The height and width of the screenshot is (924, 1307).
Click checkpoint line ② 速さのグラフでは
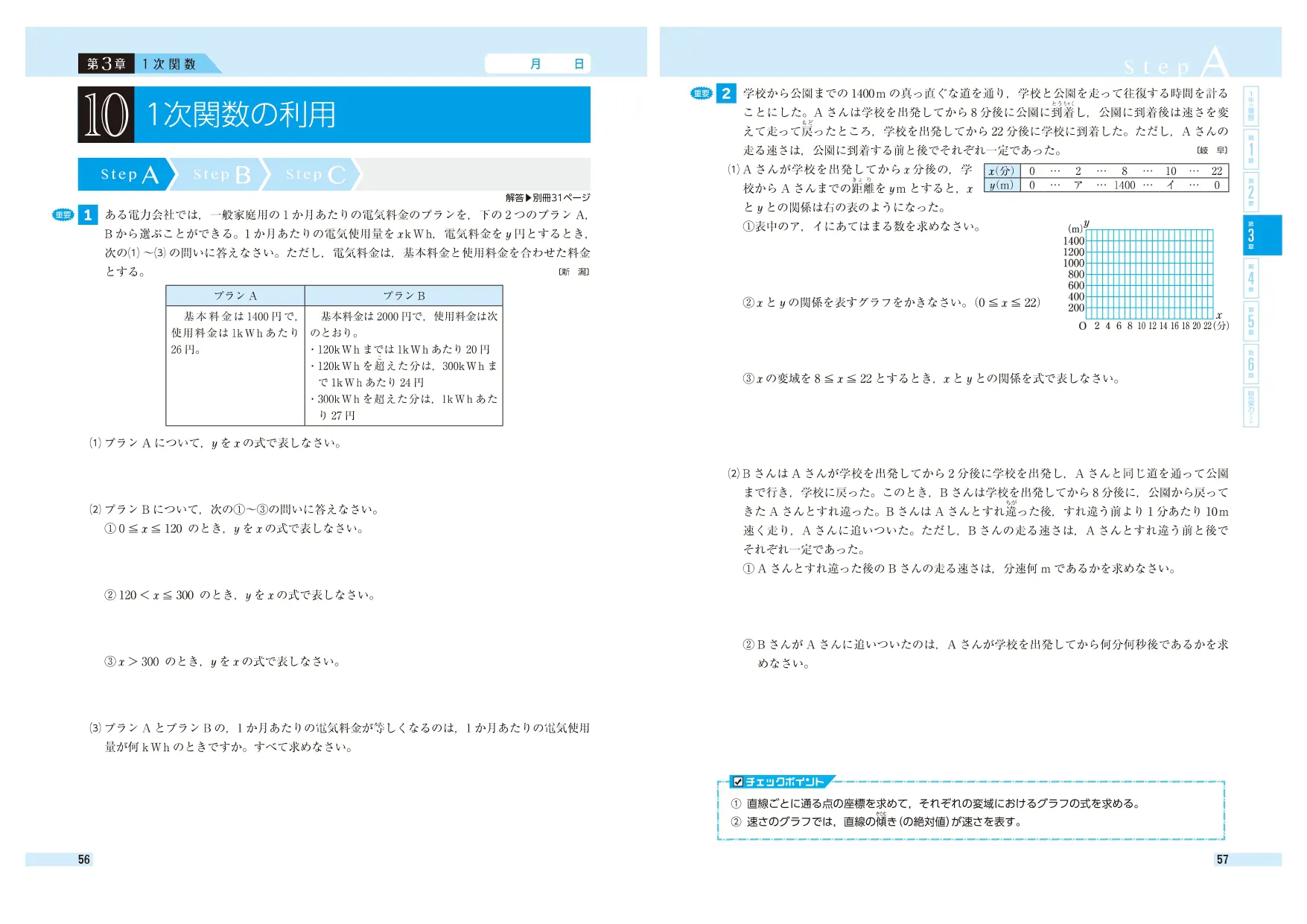[x=877, y=822]
